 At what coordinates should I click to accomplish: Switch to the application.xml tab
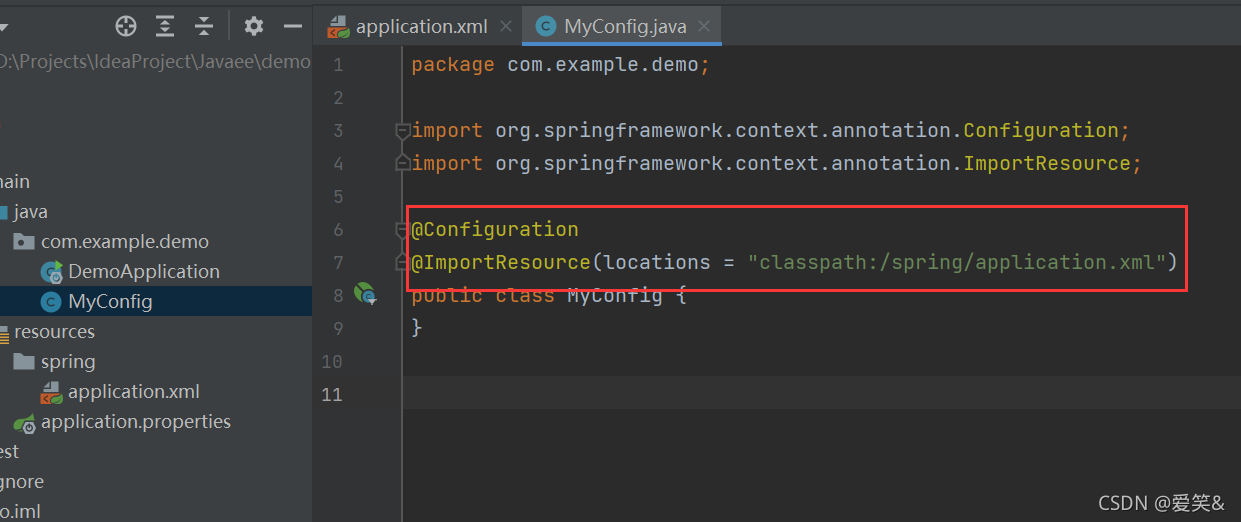(419, 27)
